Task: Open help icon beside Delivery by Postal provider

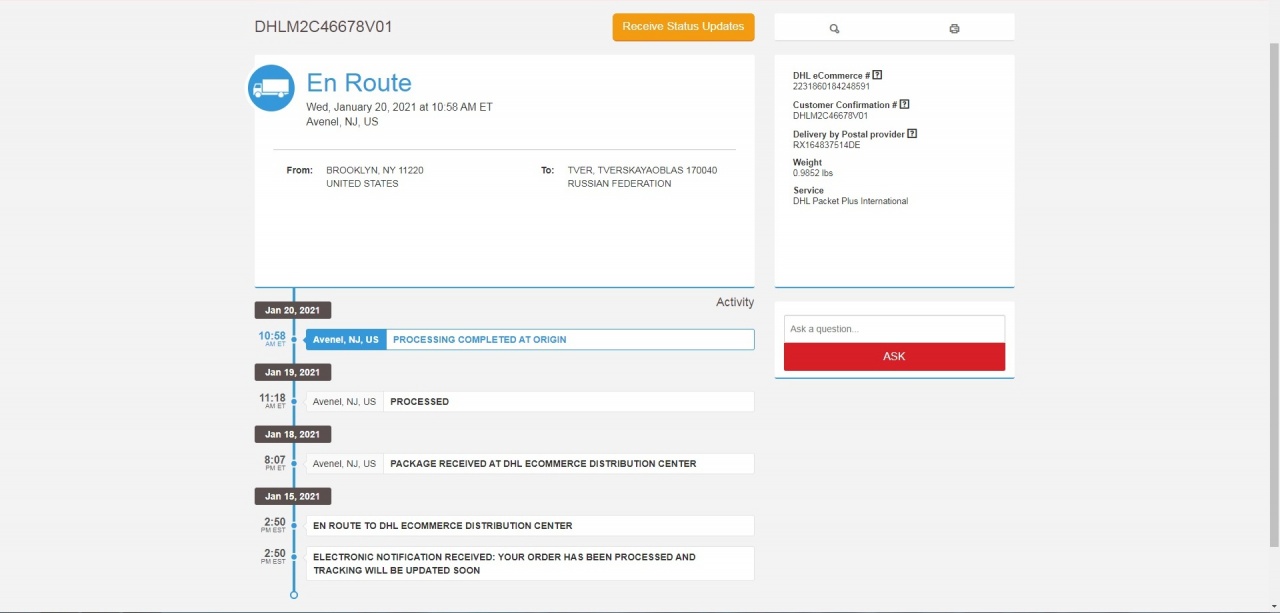Action: [912, 134]
